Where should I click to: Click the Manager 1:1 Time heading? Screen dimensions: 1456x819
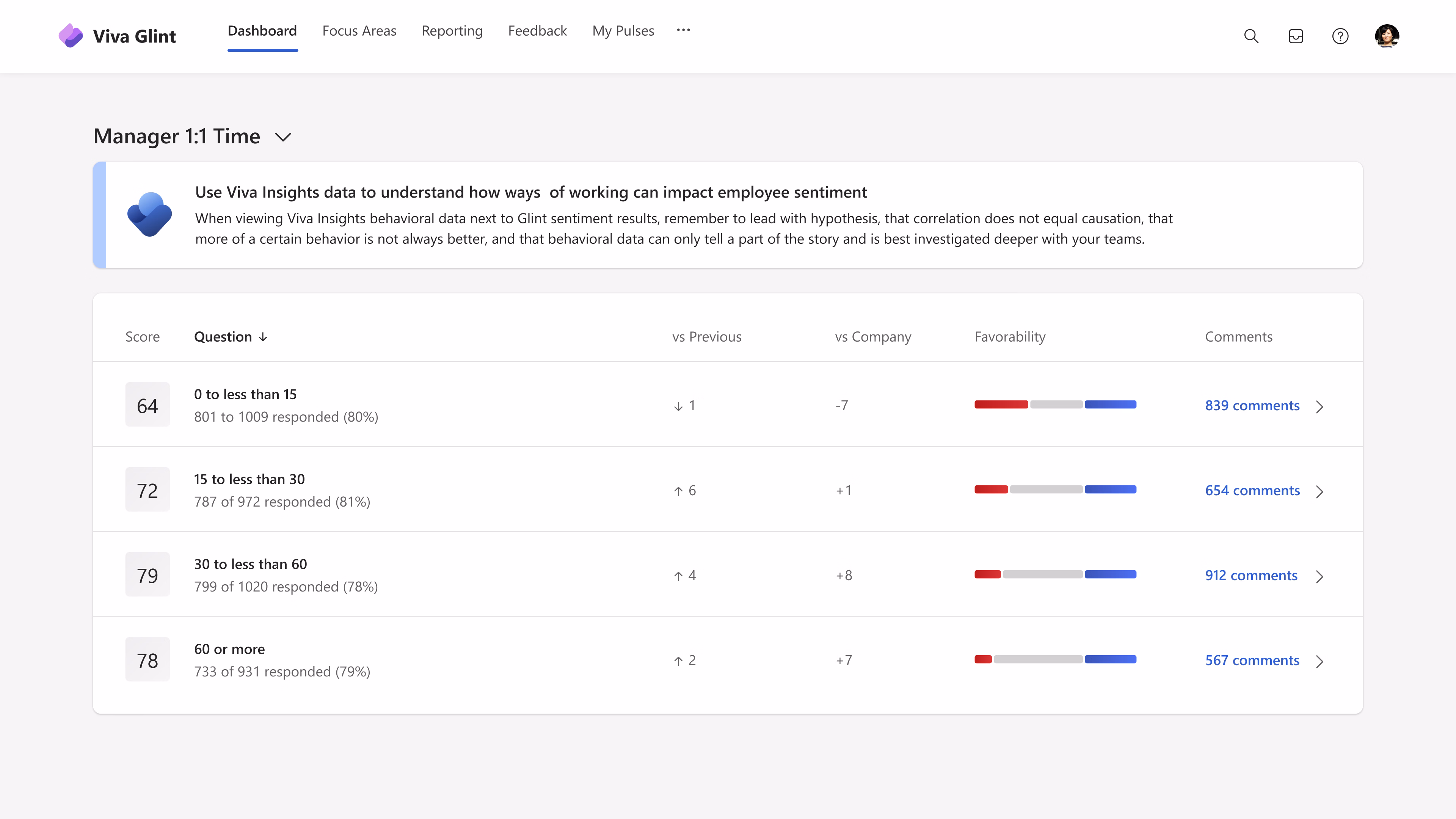(177, 137)
